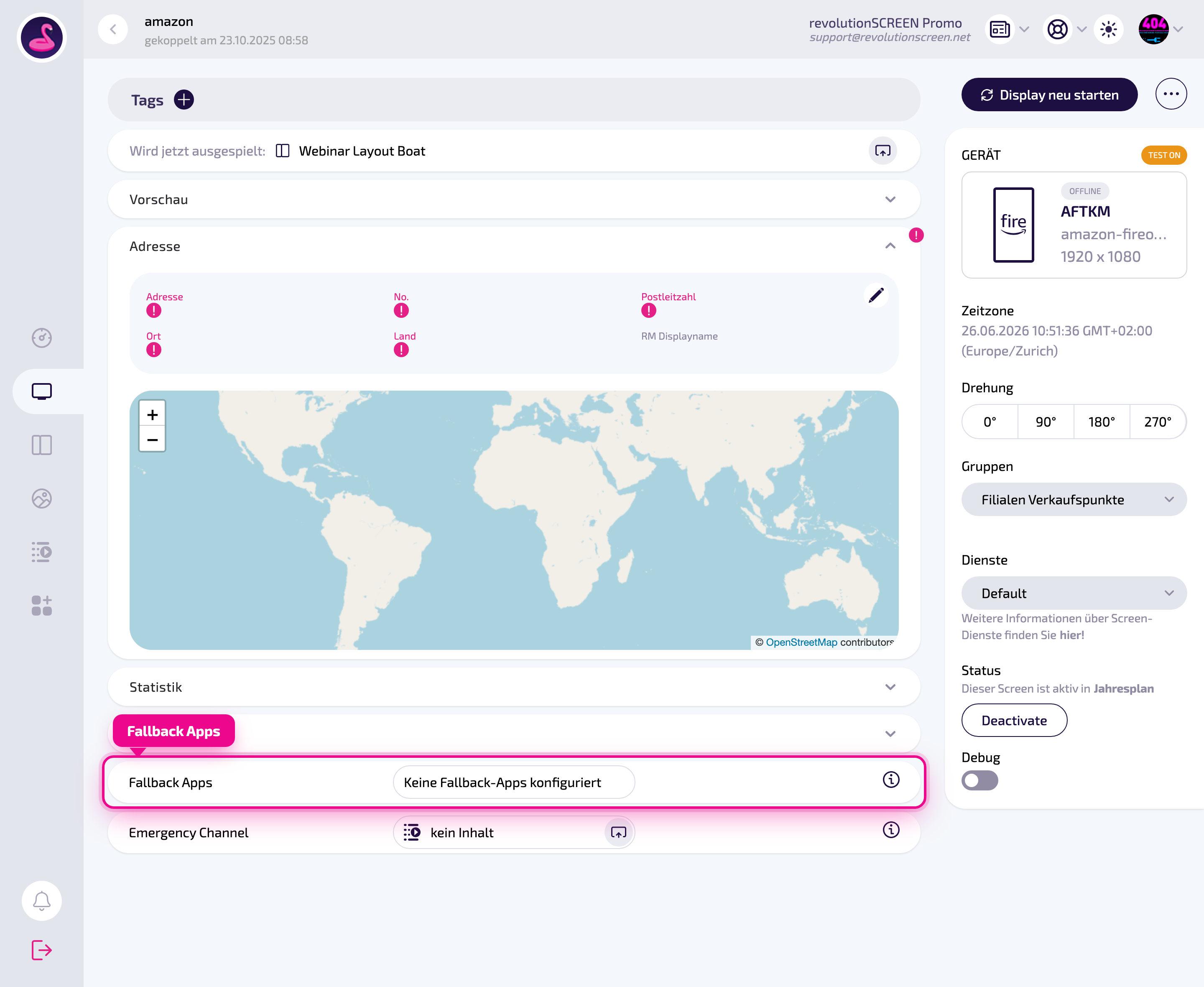The width and height of the screenshot is (1204, 987).
Task: Add a tag with the plus icon
Action: pos(184,100)
